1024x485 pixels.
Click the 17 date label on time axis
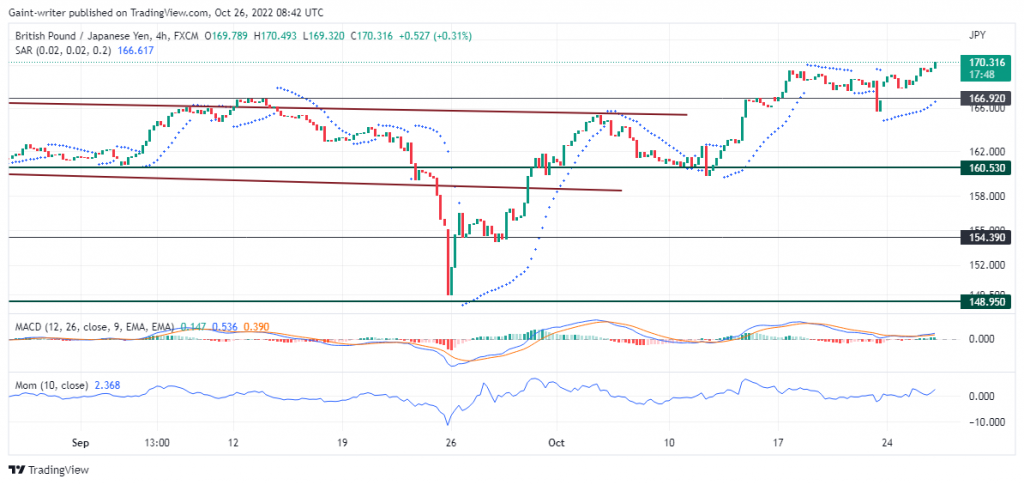[778, 442]
